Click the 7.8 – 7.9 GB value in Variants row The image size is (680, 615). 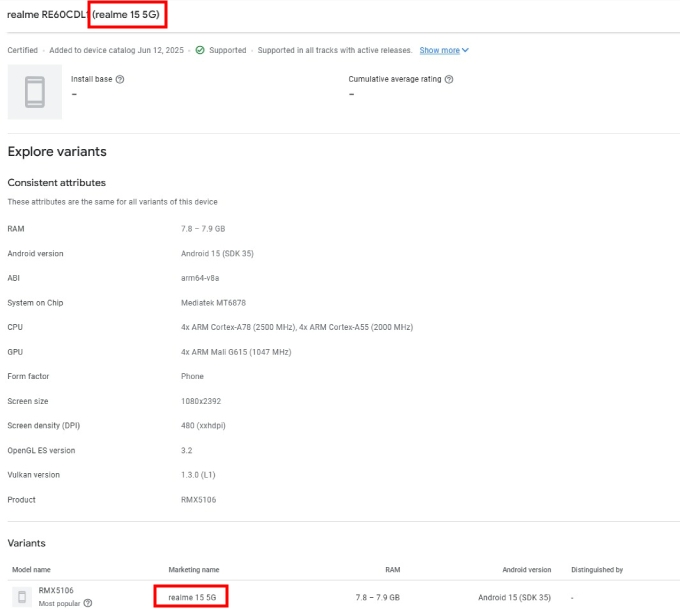pos(377,597)
